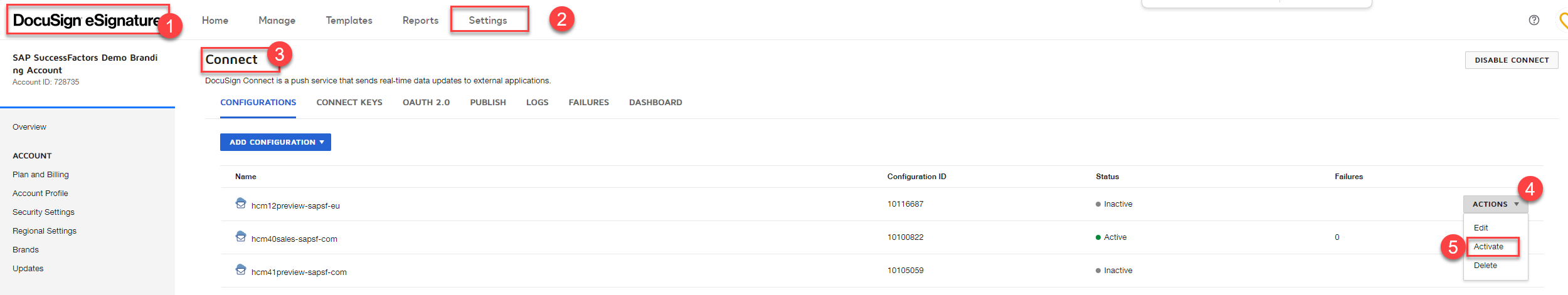
Task: Click the help question mark icon
Action: [x=1534, y=20]
